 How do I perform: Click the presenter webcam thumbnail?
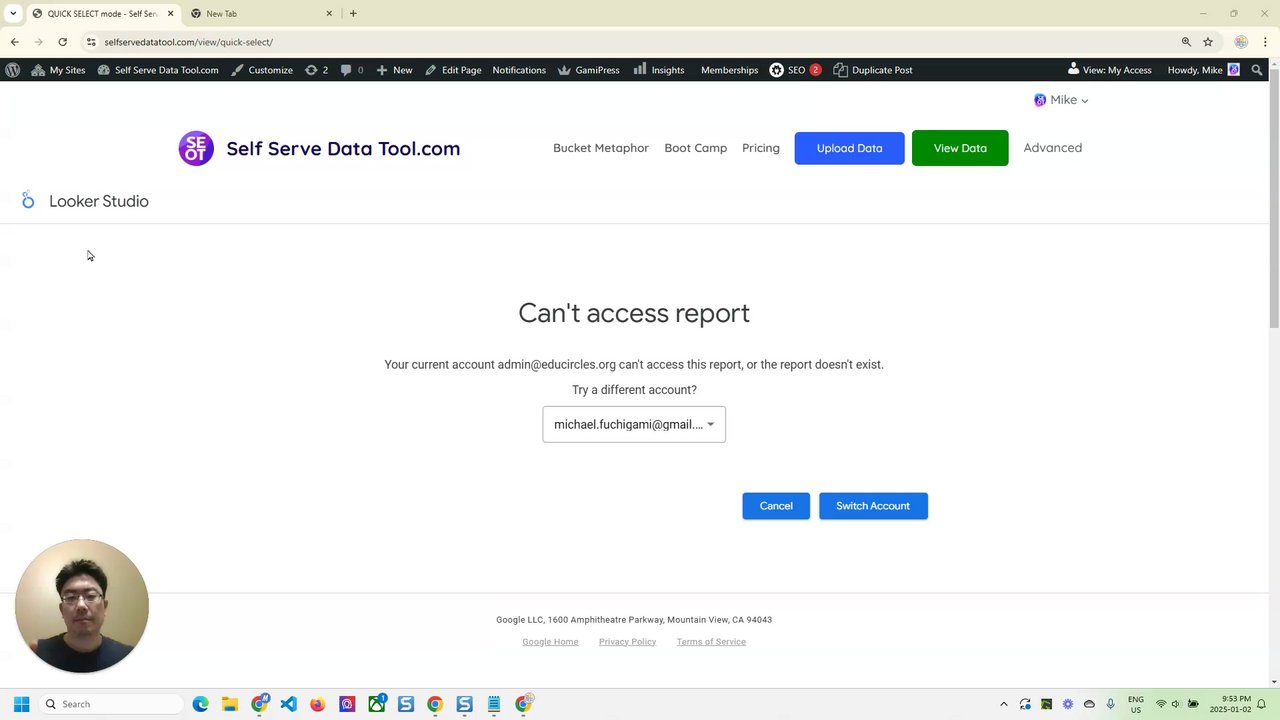82,606
